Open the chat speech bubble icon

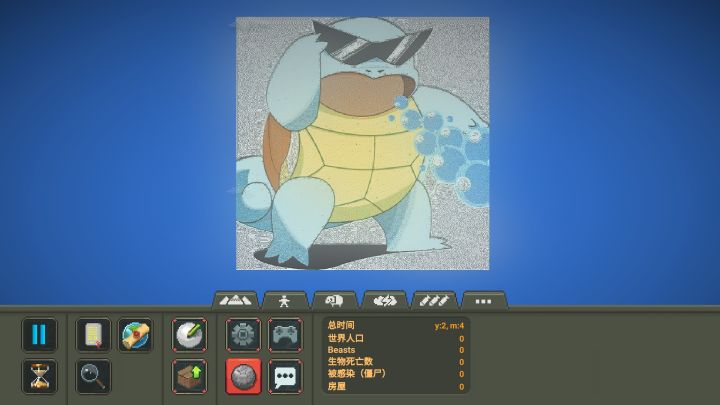pos(285,377)
